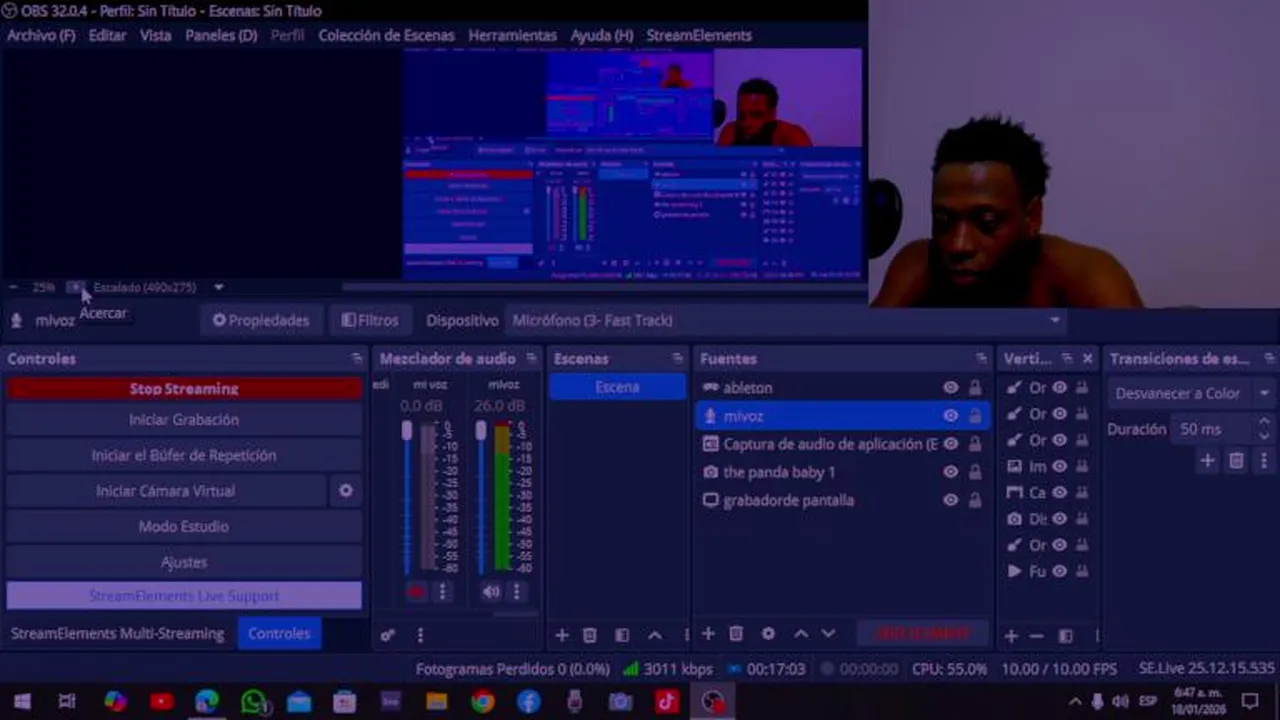Switch to Controles tab
The width and height of the screenshot is (1280, 720).
pos(279,633)
